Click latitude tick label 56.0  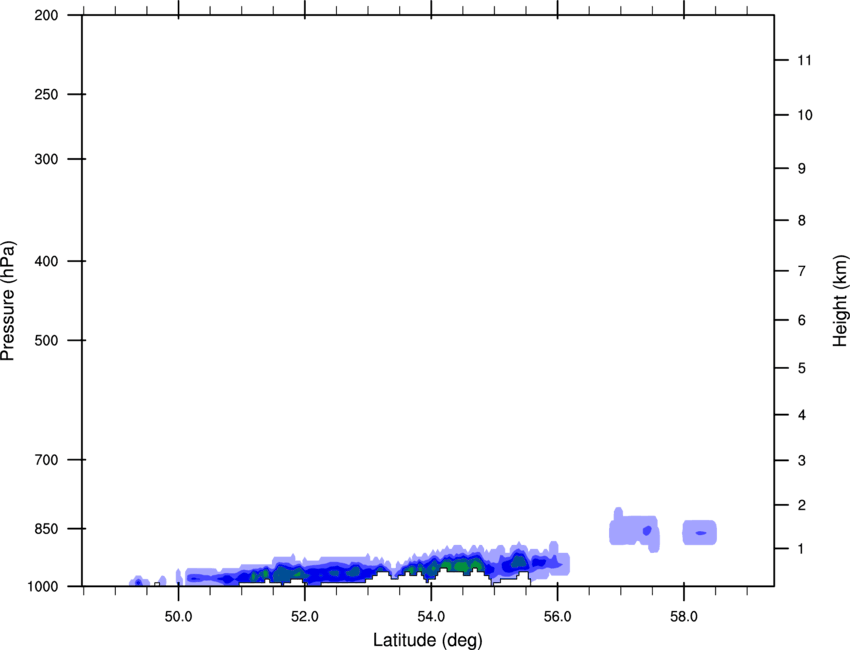[x=557, y=617]
